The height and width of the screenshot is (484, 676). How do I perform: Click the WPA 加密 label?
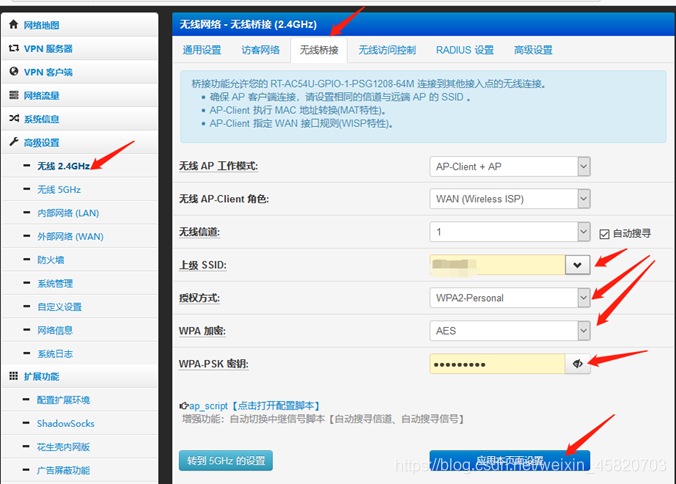click(x=202, y=331)
